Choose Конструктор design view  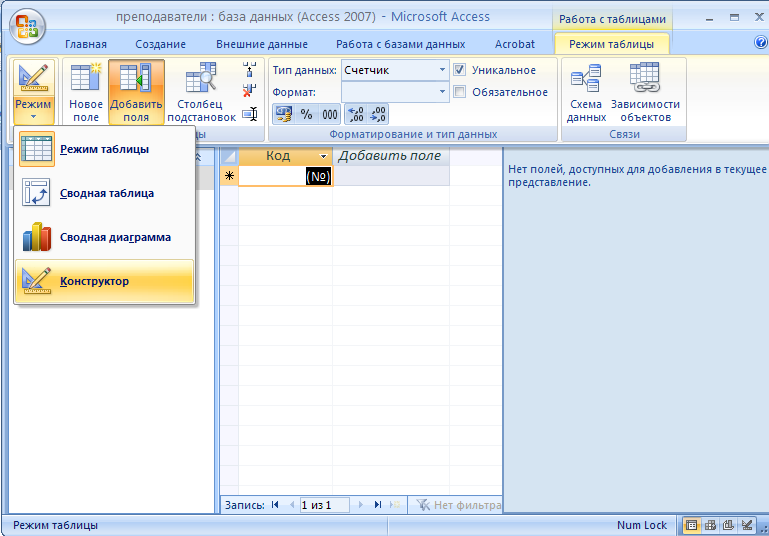(104, 281)
